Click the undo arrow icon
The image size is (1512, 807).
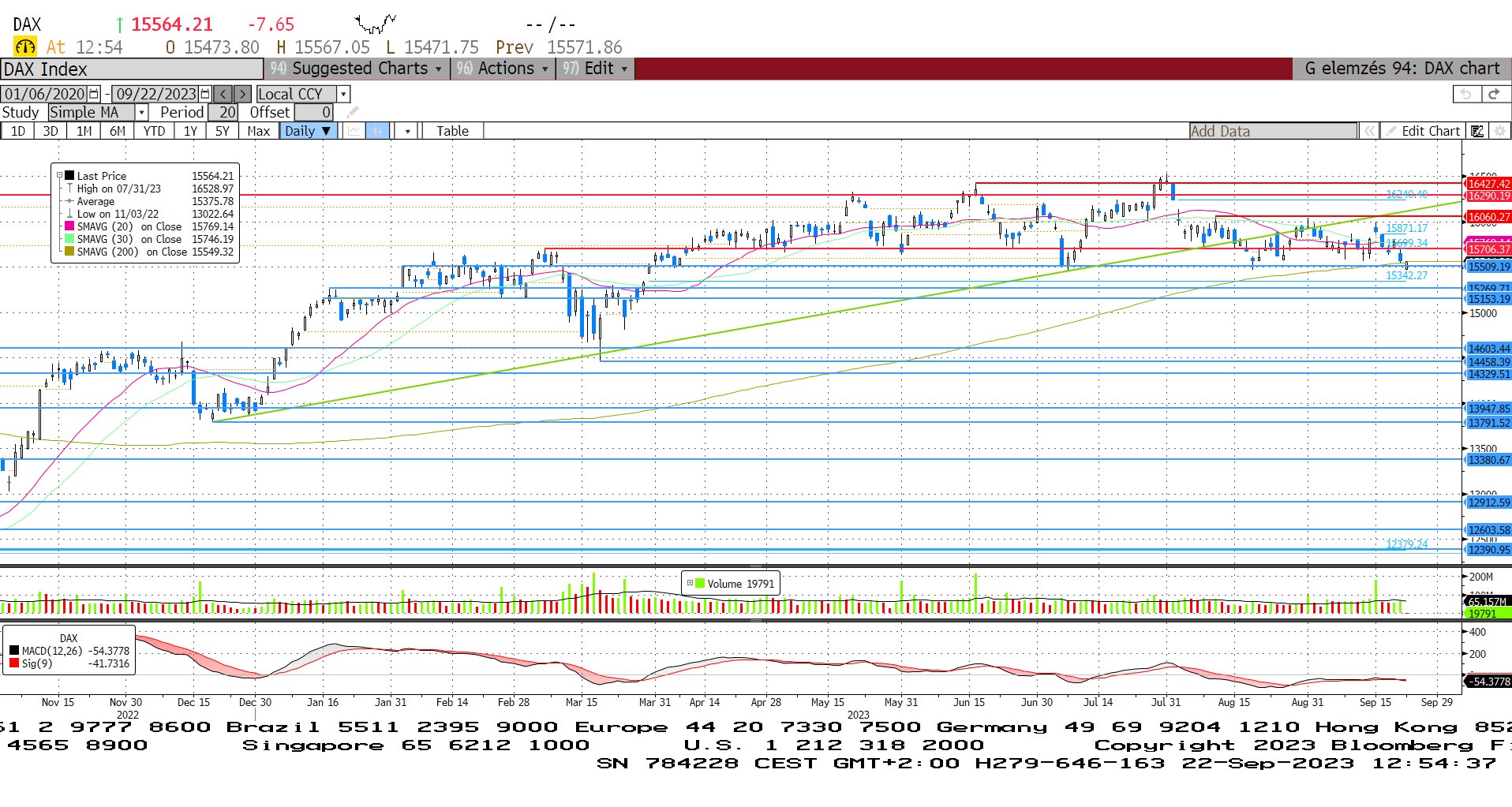1466,94
